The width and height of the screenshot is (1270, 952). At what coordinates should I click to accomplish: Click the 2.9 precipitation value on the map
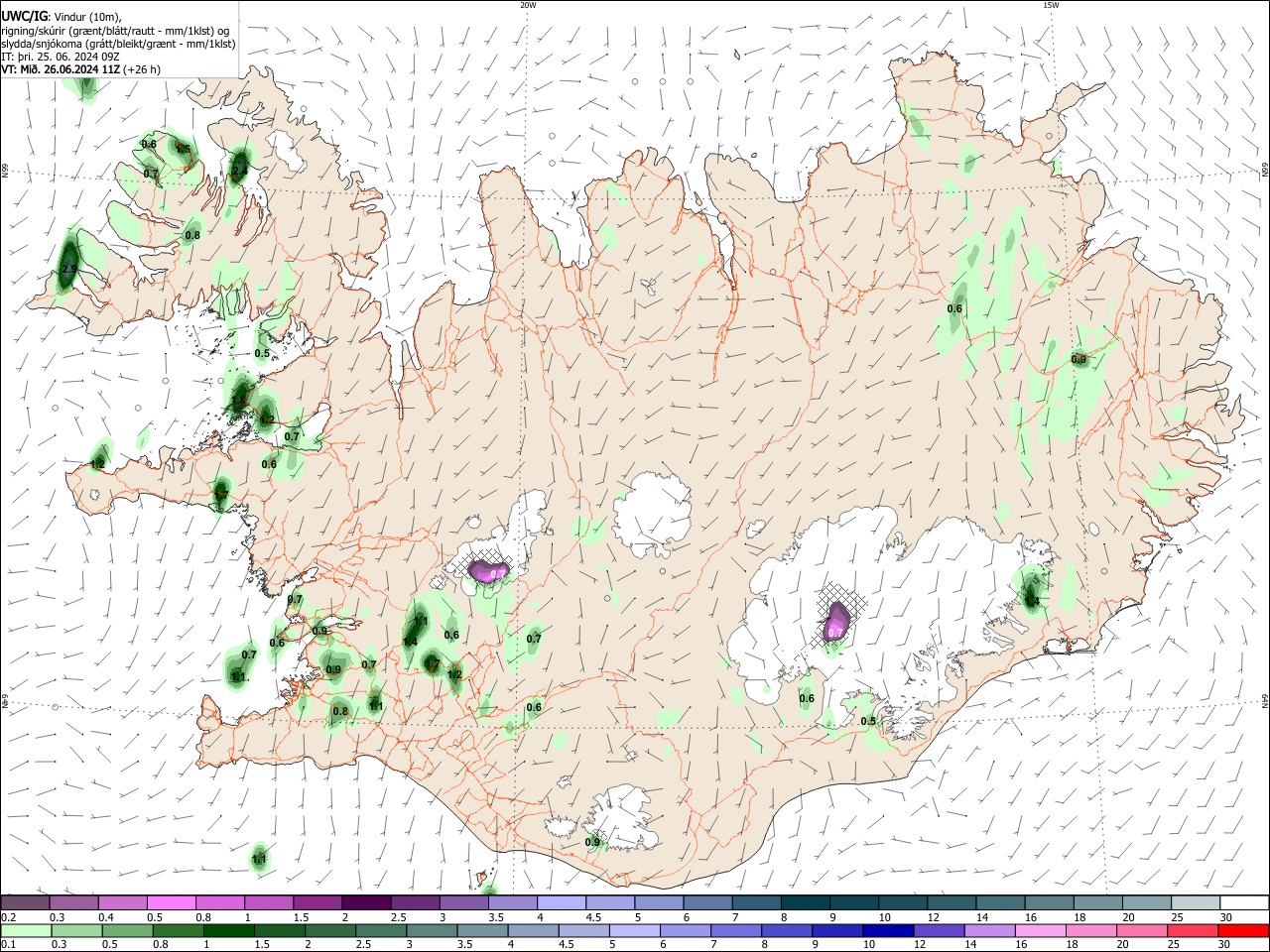coord(68,269)
